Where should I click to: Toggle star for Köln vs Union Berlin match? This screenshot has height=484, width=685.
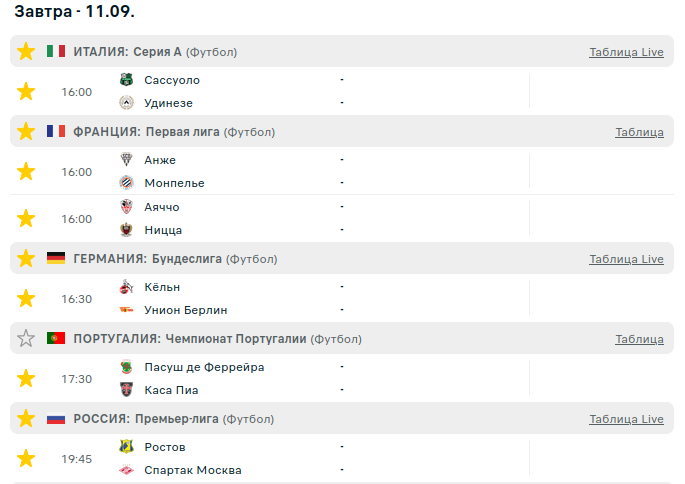pos(26,299)
